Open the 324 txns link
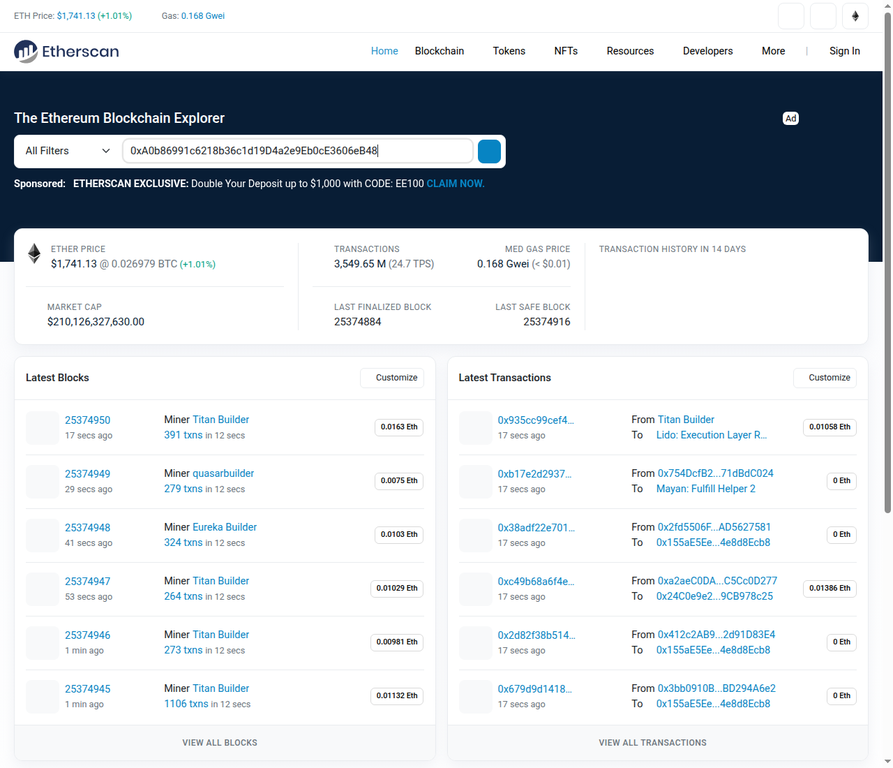Image resolution: width=893 pixels, height=768 pixels. 183,543
